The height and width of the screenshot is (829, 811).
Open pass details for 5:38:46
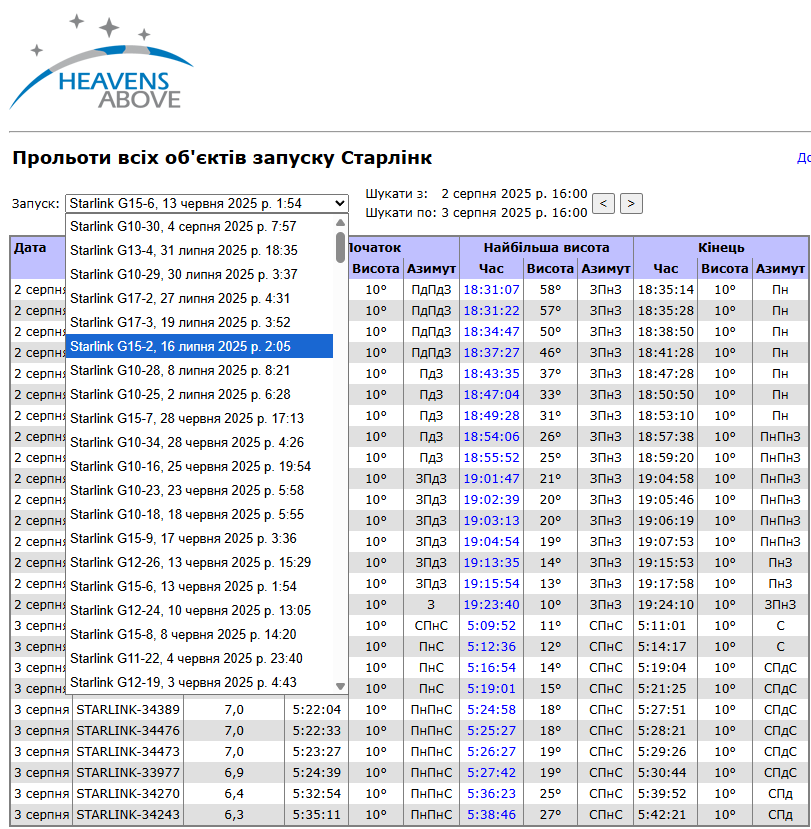point(491,815)
